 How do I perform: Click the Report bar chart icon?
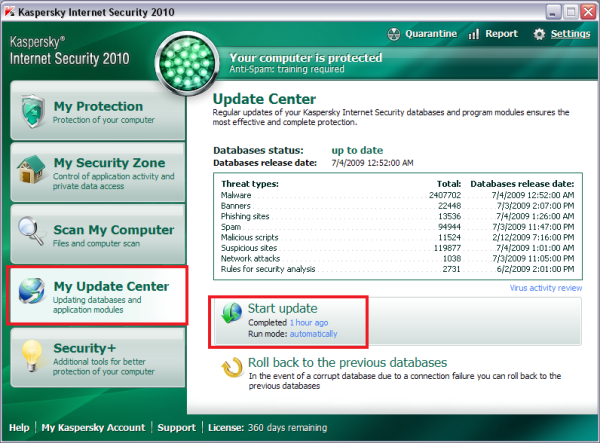point(474,34)
